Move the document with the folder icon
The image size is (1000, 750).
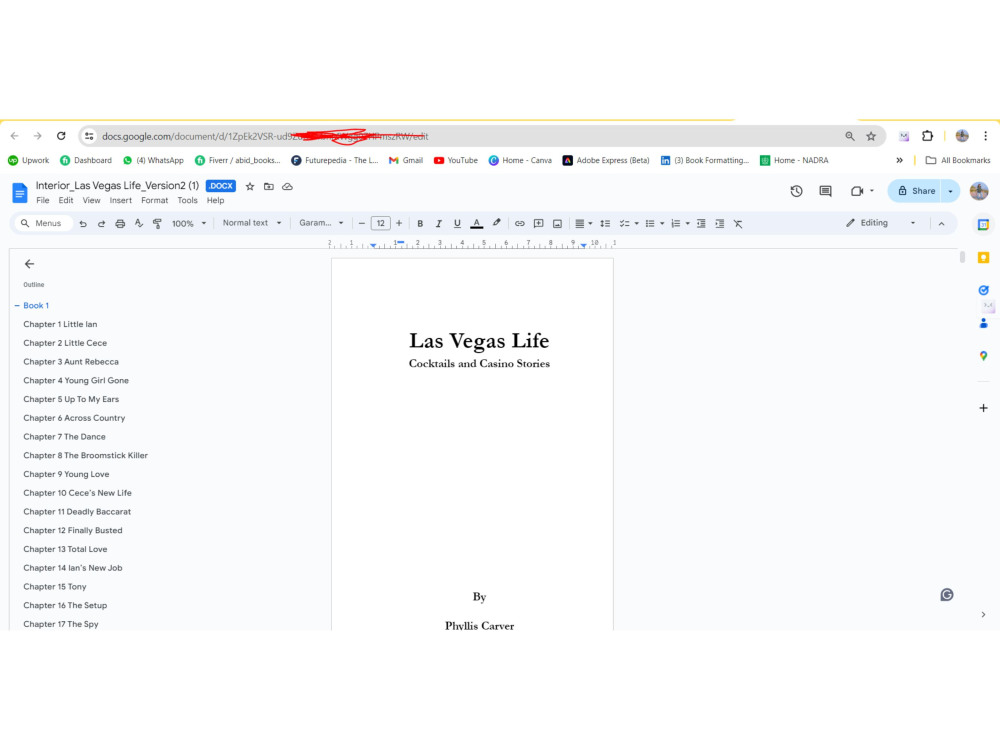268,186
